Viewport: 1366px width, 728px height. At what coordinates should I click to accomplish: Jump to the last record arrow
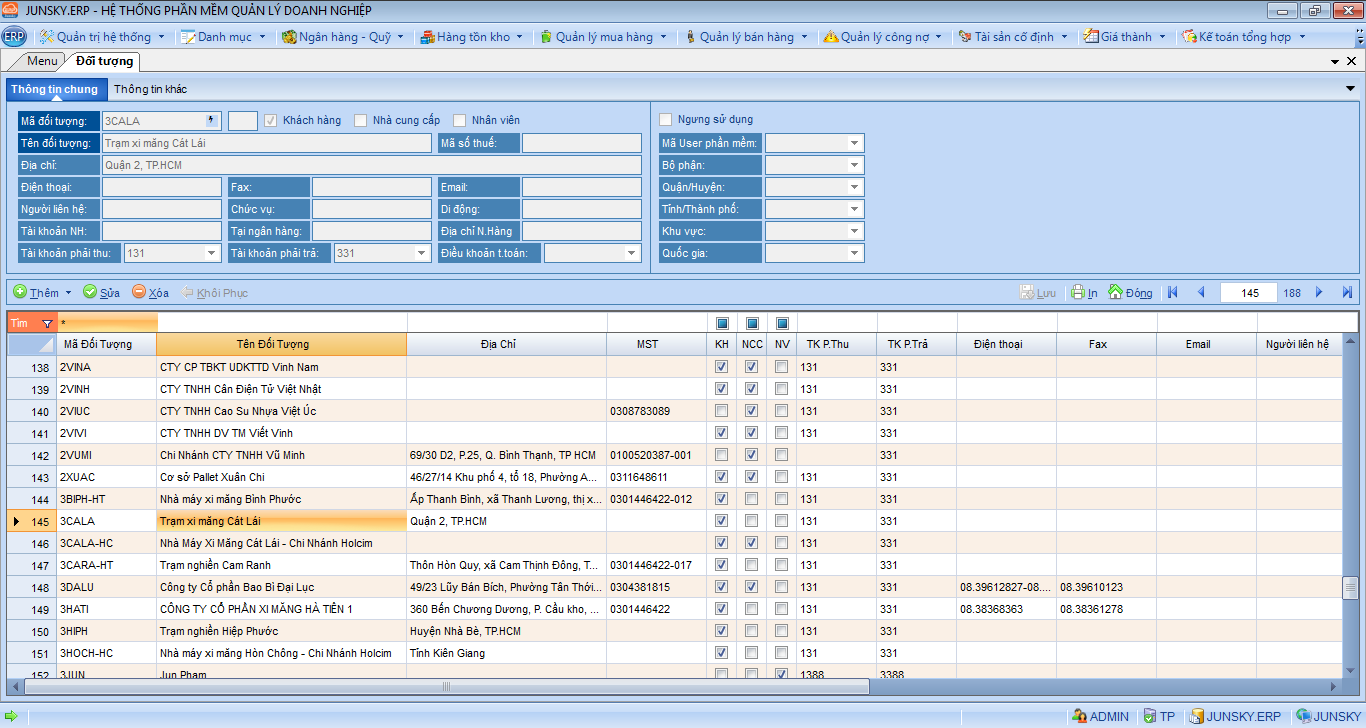(x=1347, y=292)
